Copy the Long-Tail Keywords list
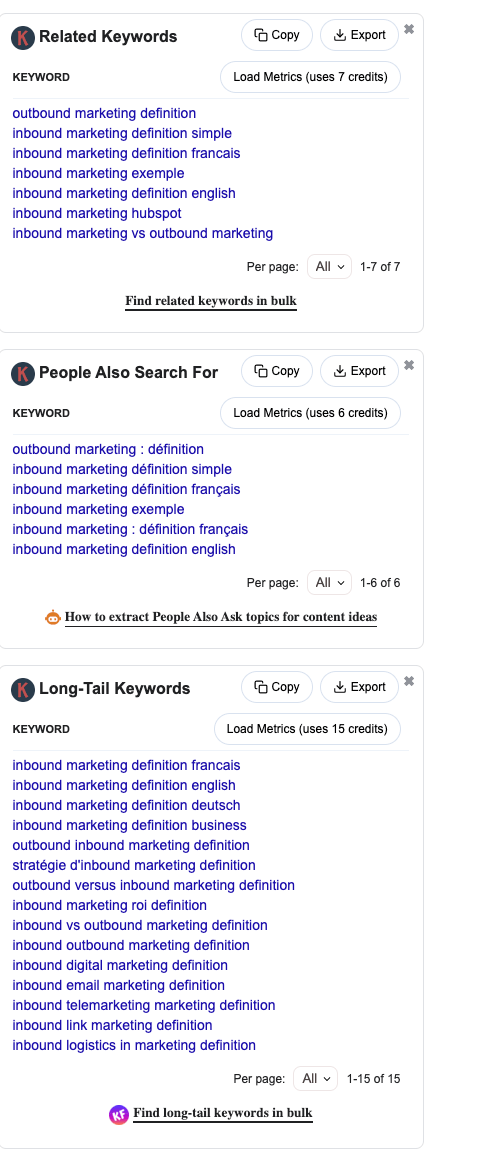 (x=277, y=687)
